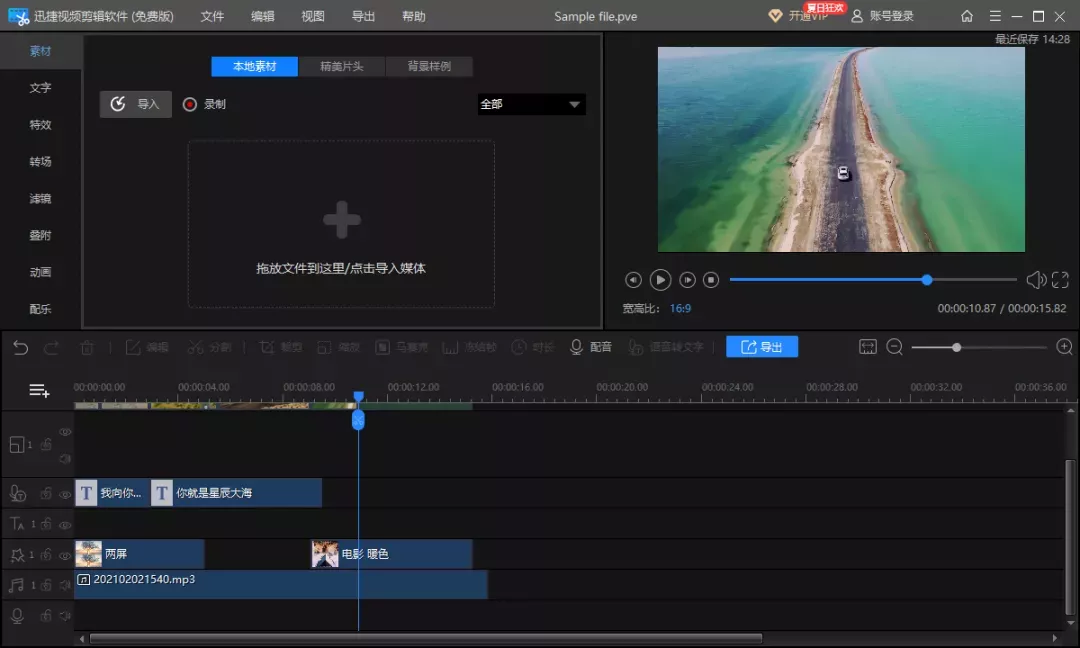The height and width of the screenshot is (648, 1080).
Task: Zoom in the timeline with plus icon
Action: [x=1064, y=347]
